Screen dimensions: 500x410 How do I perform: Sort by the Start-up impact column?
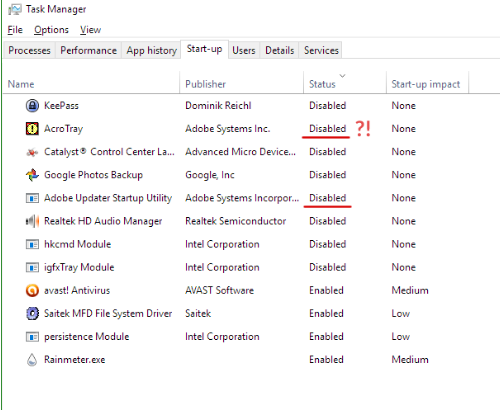pos(427,84)
